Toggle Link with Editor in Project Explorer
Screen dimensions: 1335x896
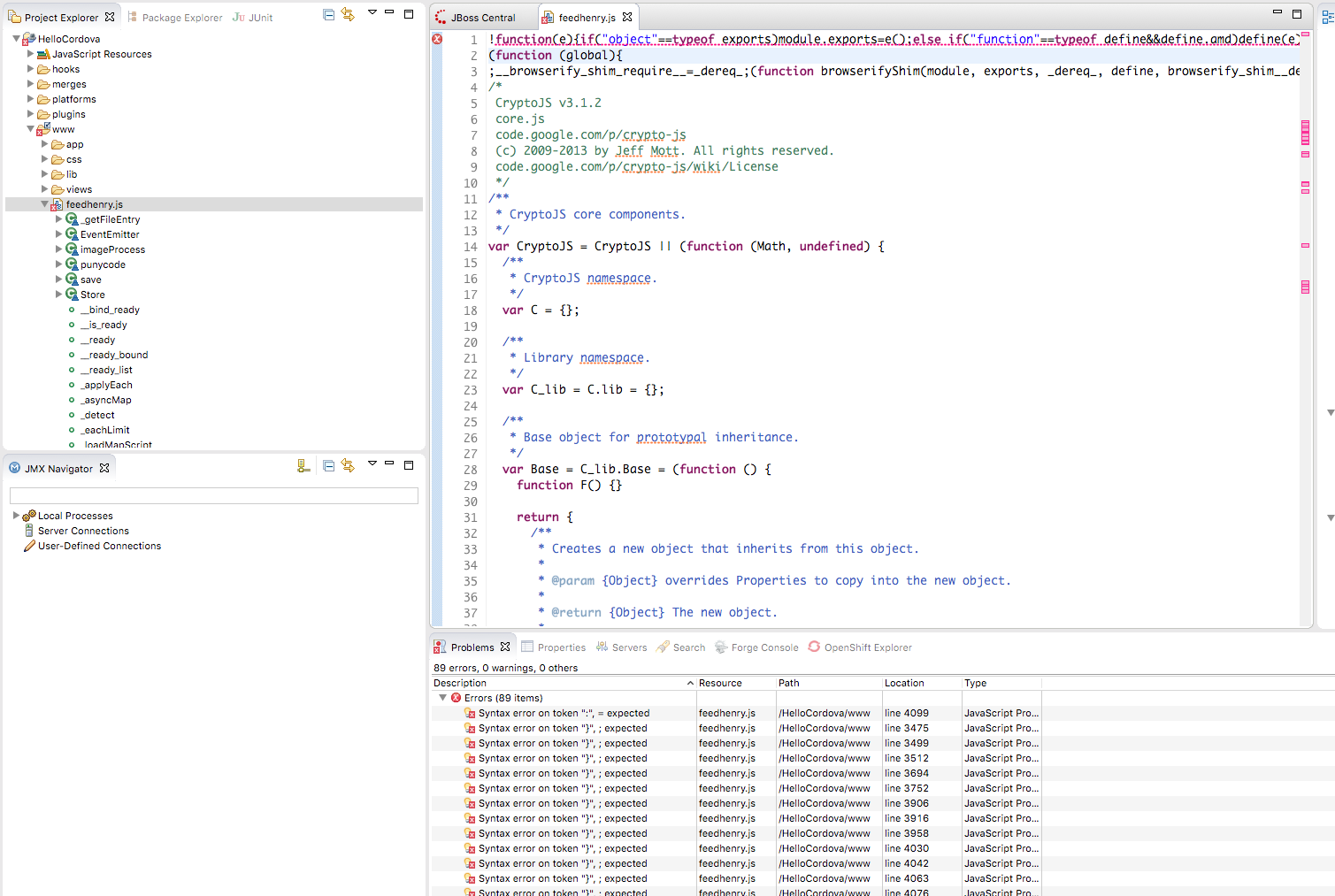pos(348,15)
